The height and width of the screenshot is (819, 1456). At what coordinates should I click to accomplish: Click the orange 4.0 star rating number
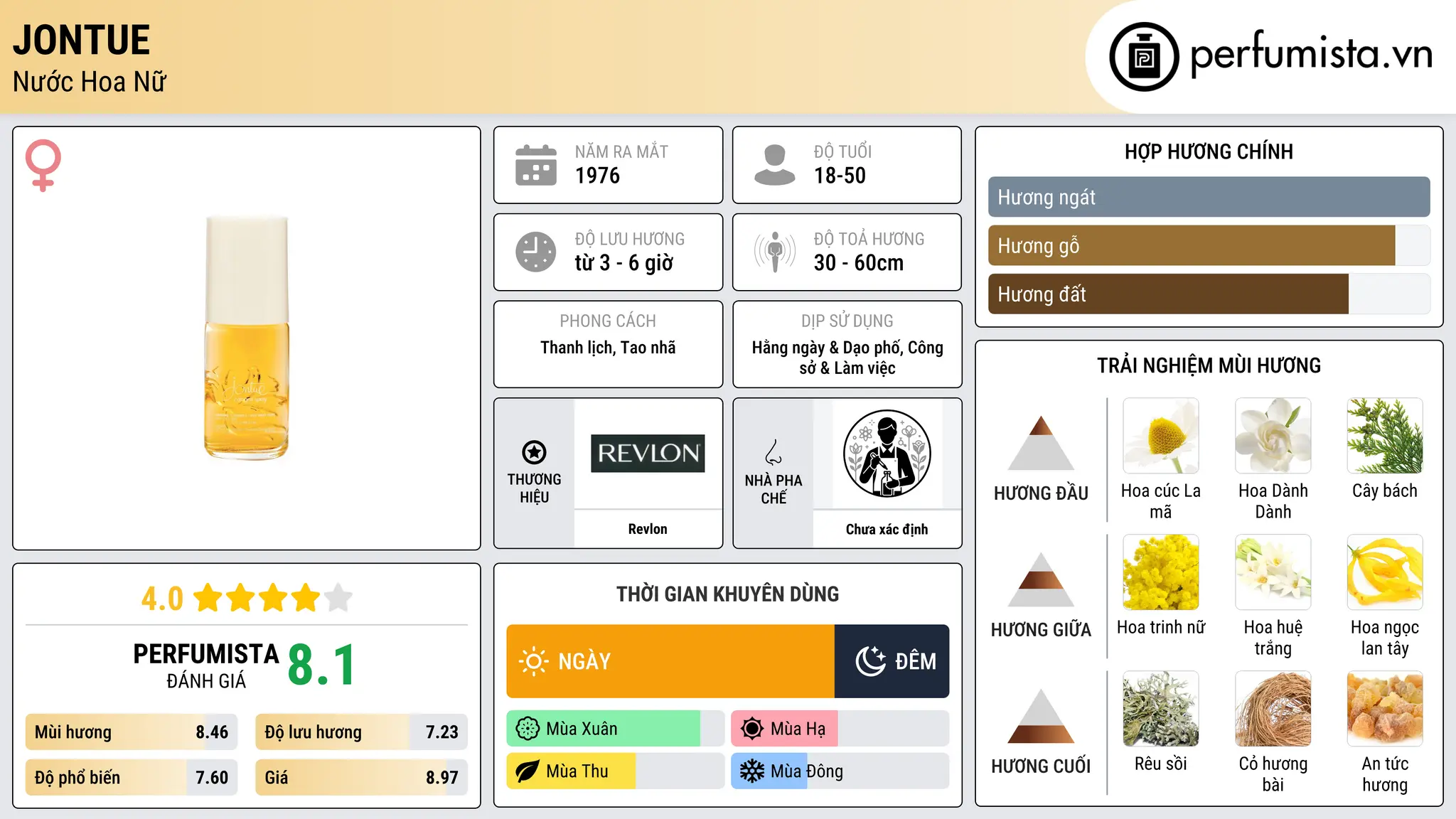pos(162,599)
